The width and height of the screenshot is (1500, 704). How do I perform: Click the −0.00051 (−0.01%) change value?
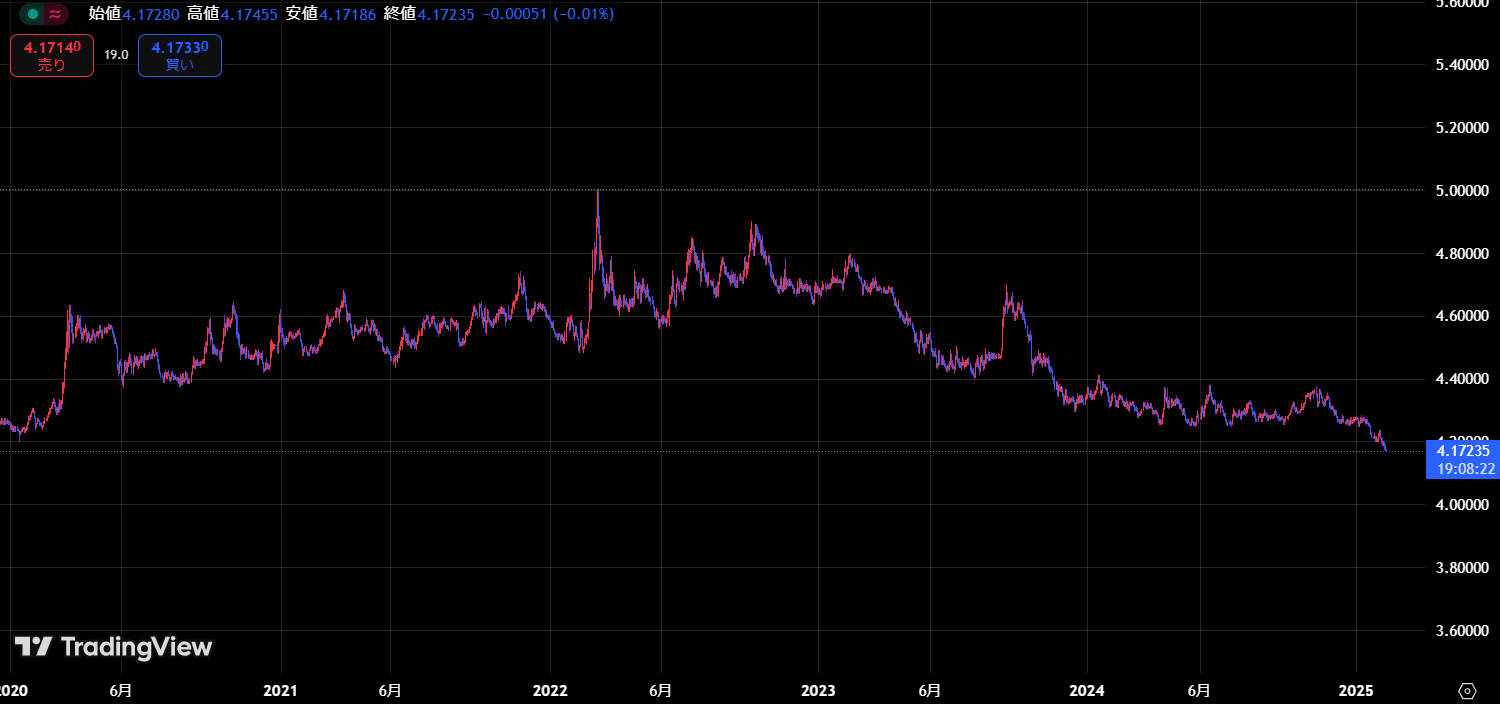pos(548,14)
